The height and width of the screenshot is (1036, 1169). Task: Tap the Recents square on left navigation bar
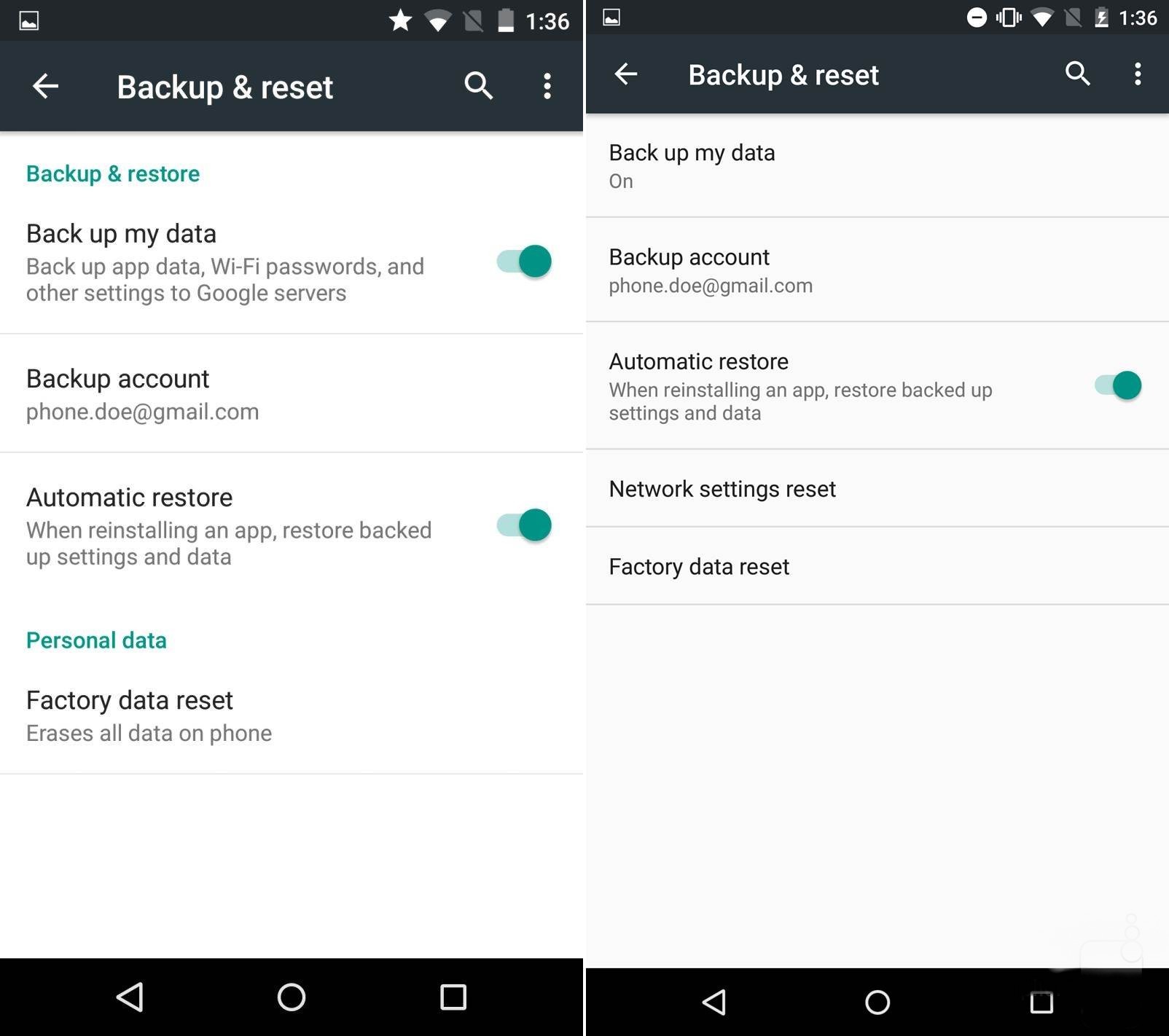[x=453, y=997]
